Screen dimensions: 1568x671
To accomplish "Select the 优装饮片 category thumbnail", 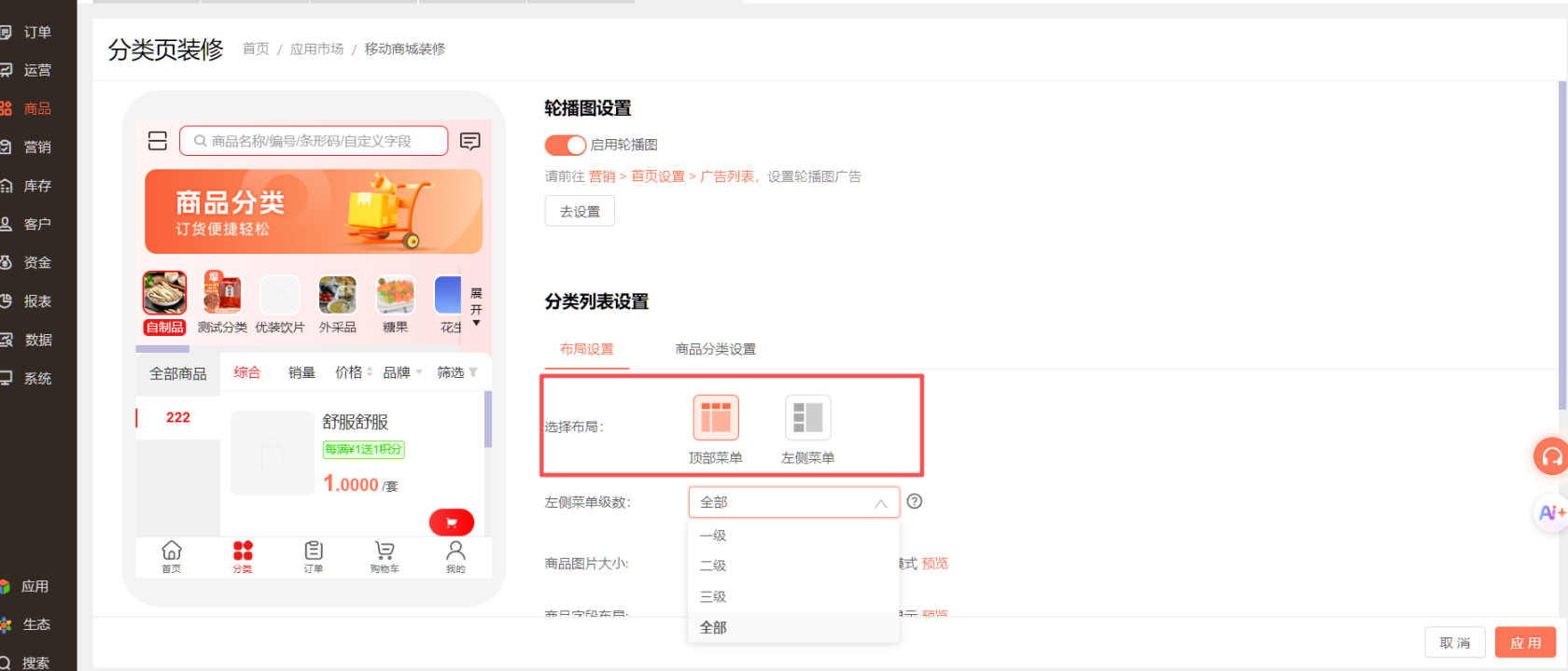I will [280, 302].
